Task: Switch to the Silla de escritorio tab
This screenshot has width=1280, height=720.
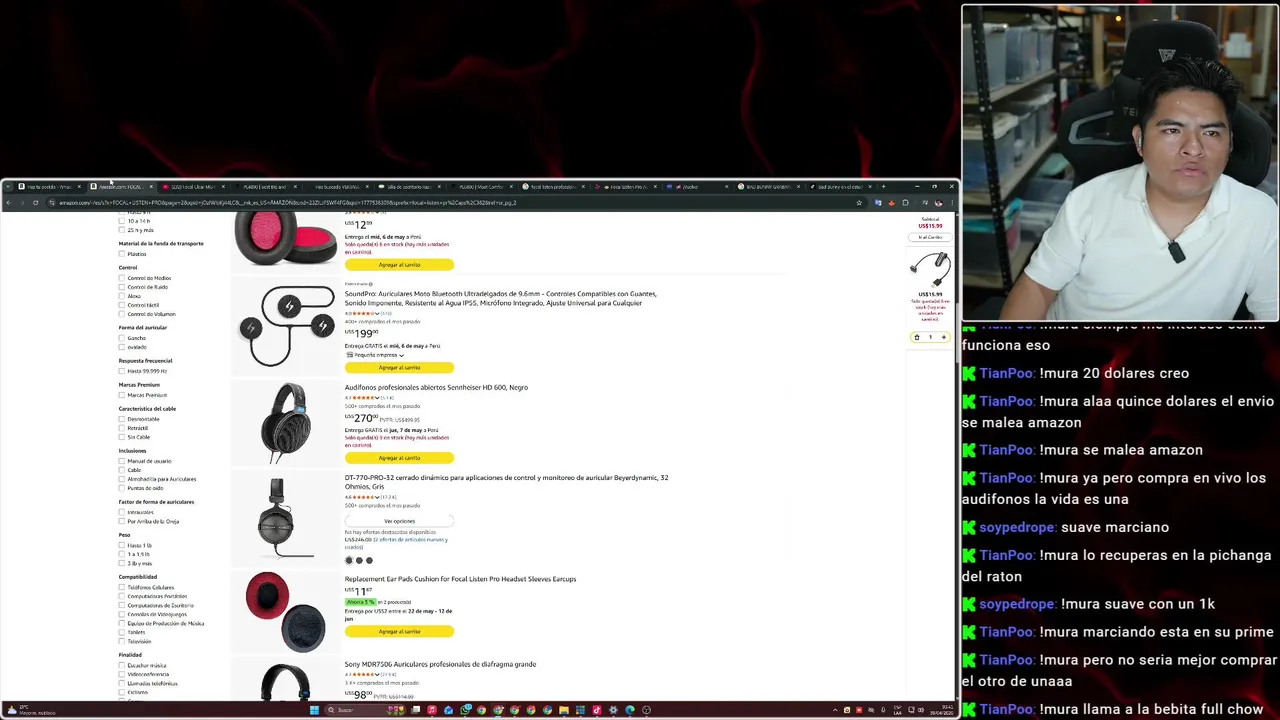Action: click(x=408, y=186)
